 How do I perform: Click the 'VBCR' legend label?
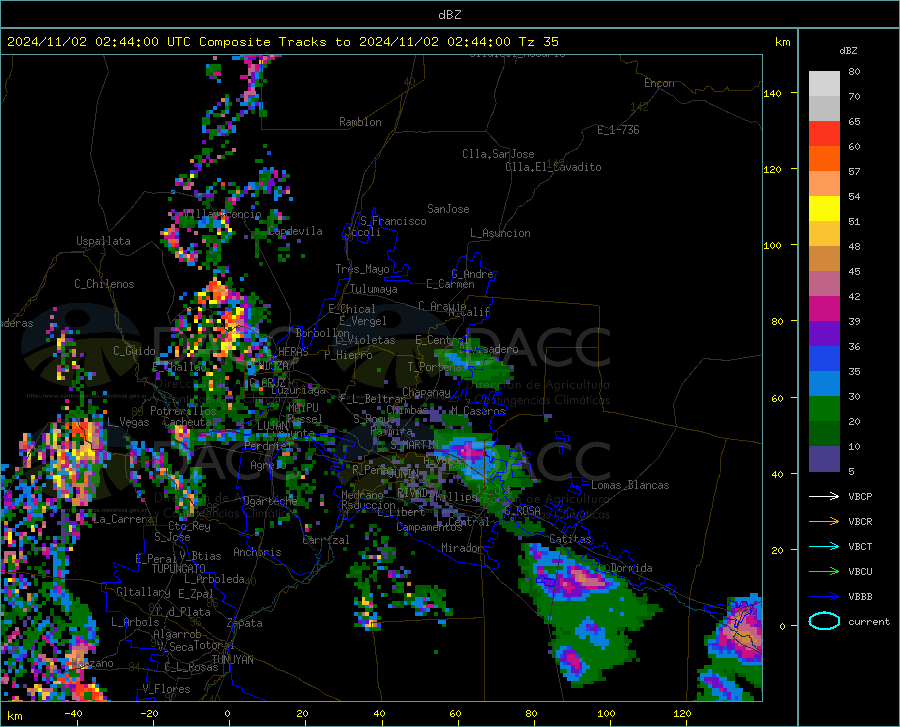tap(860, 522)
